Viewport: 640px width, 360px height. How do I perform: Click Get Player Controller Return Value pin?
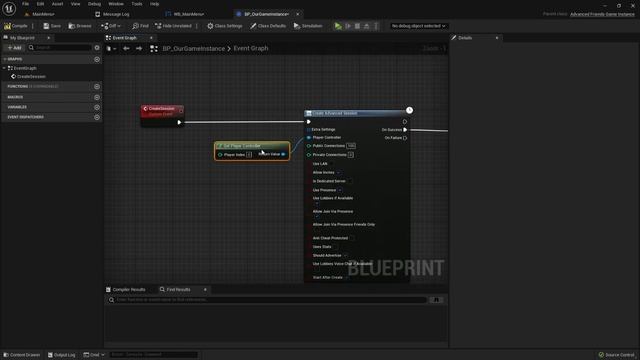point(283,154)
